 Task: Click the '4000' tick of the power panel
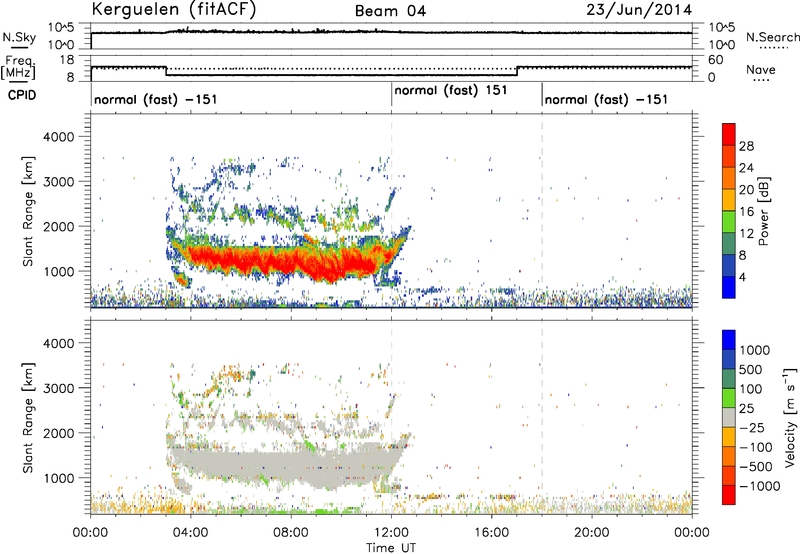[x=59, y=137]
